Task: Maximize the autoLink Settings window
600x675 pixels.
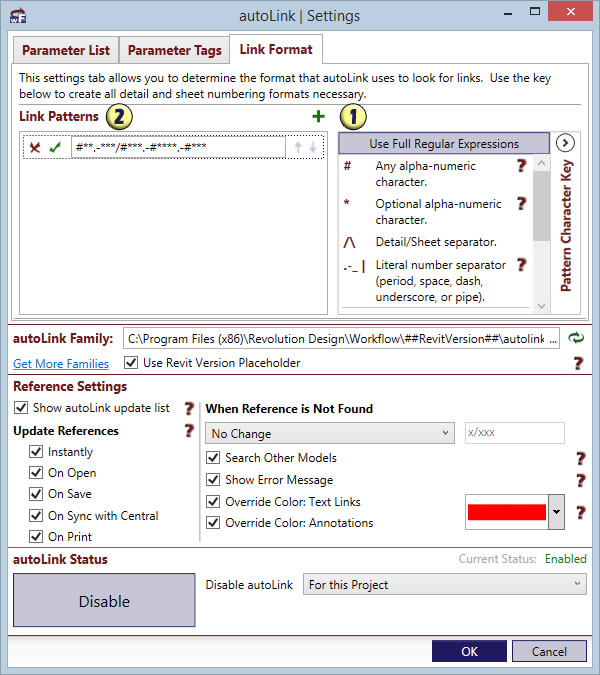Action: point(535,12)
